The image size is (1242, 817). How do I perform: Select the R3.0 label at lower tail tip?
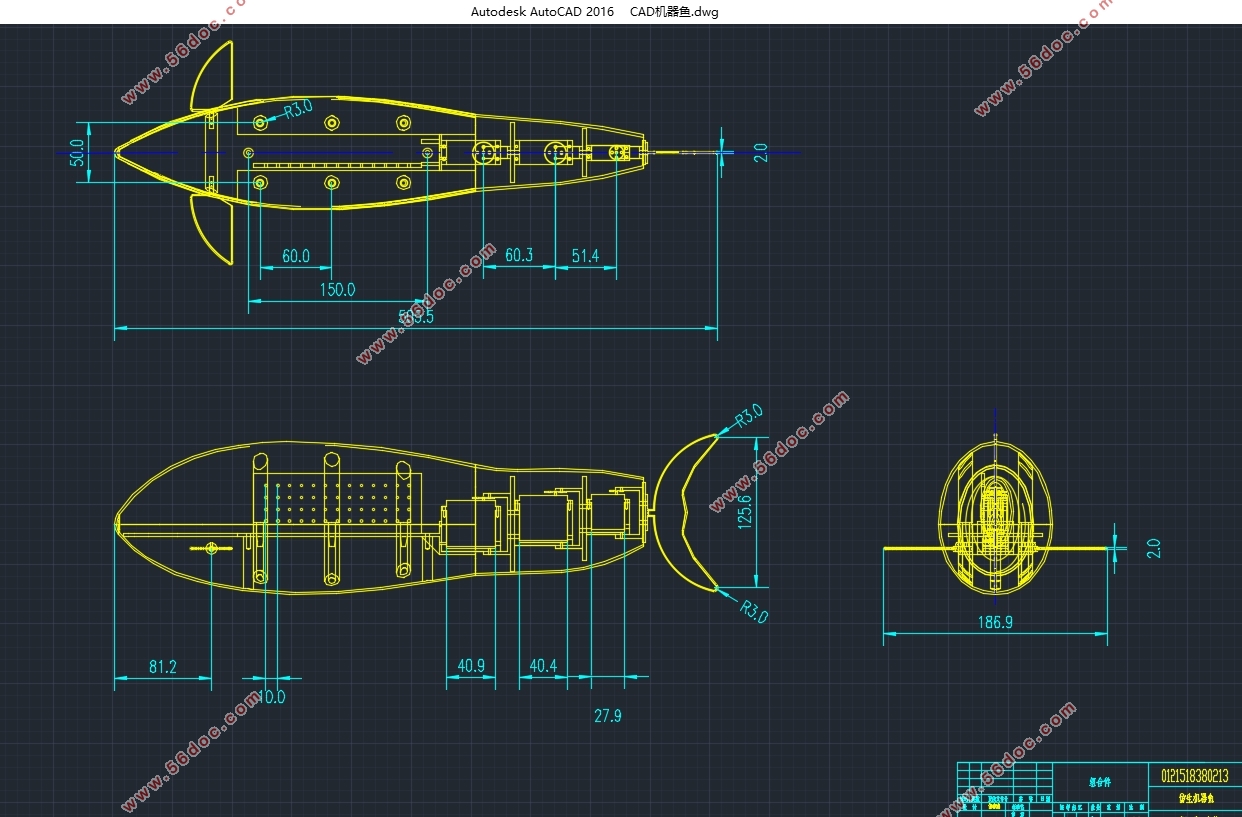[753, 609]
